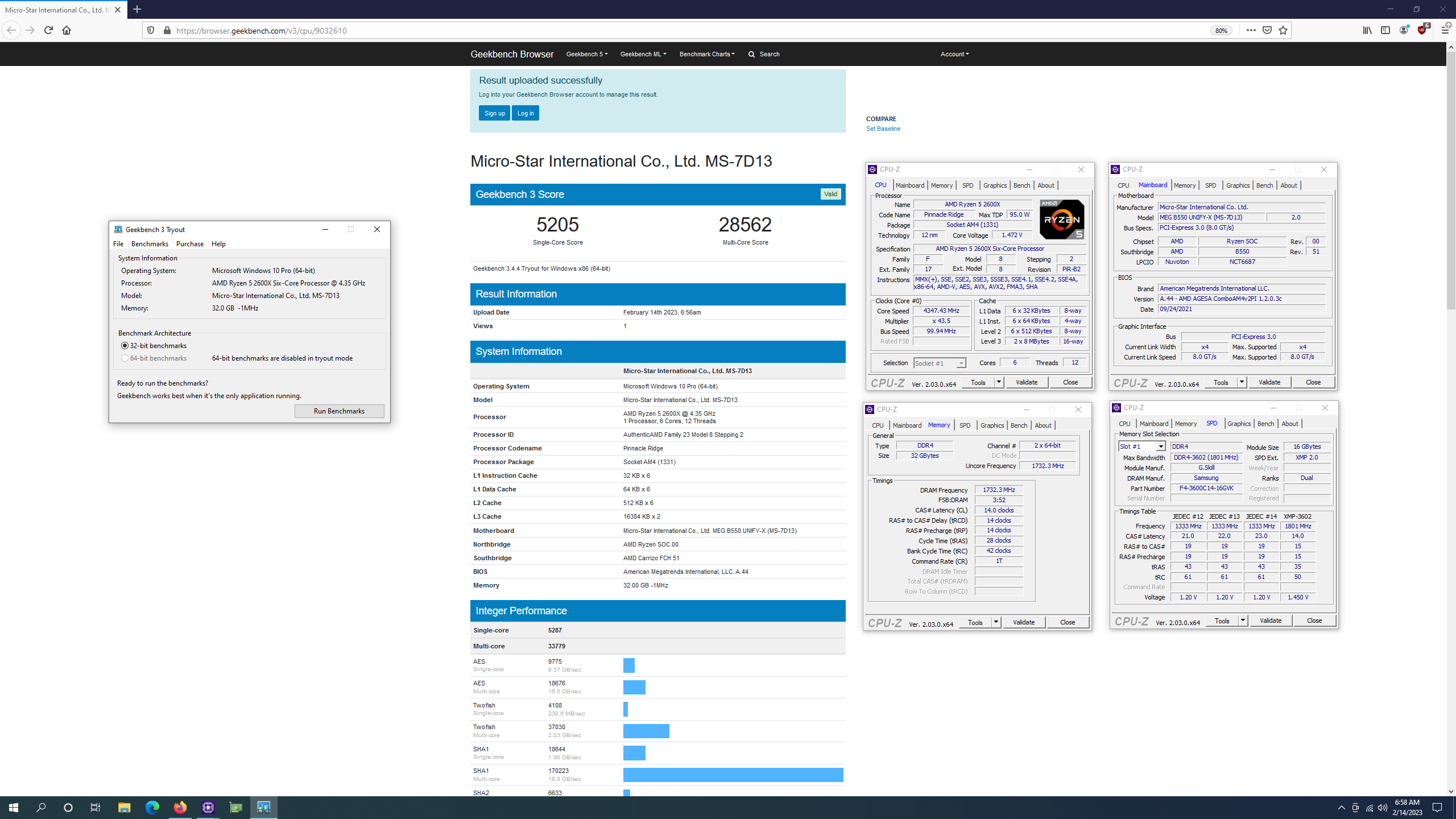
Task: Open the Socket #1 selection dropdown
Action: tap(940, 363)
